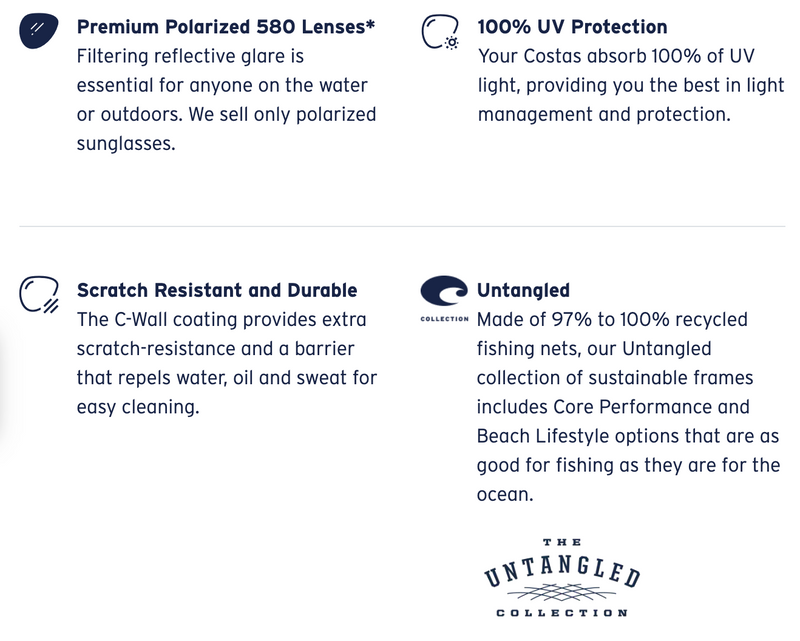
Task: Select the Untangled heading
Action: pos(523,290)
